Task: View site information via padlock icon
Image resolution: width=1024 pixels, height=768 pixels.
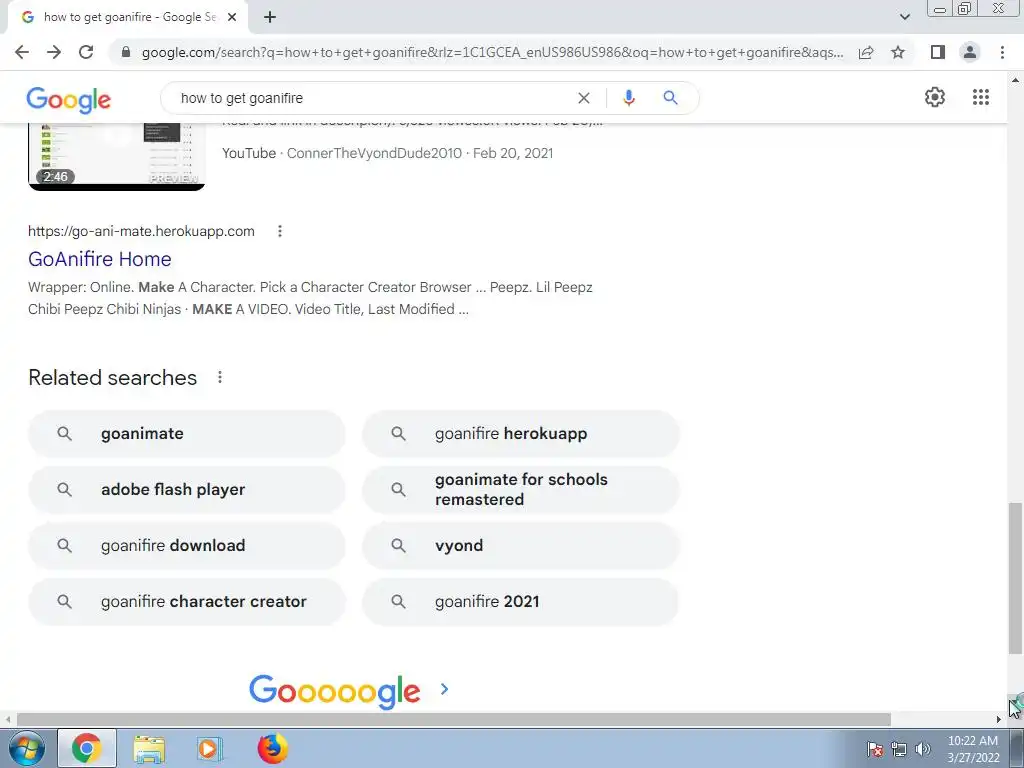Action: (126, 52)
